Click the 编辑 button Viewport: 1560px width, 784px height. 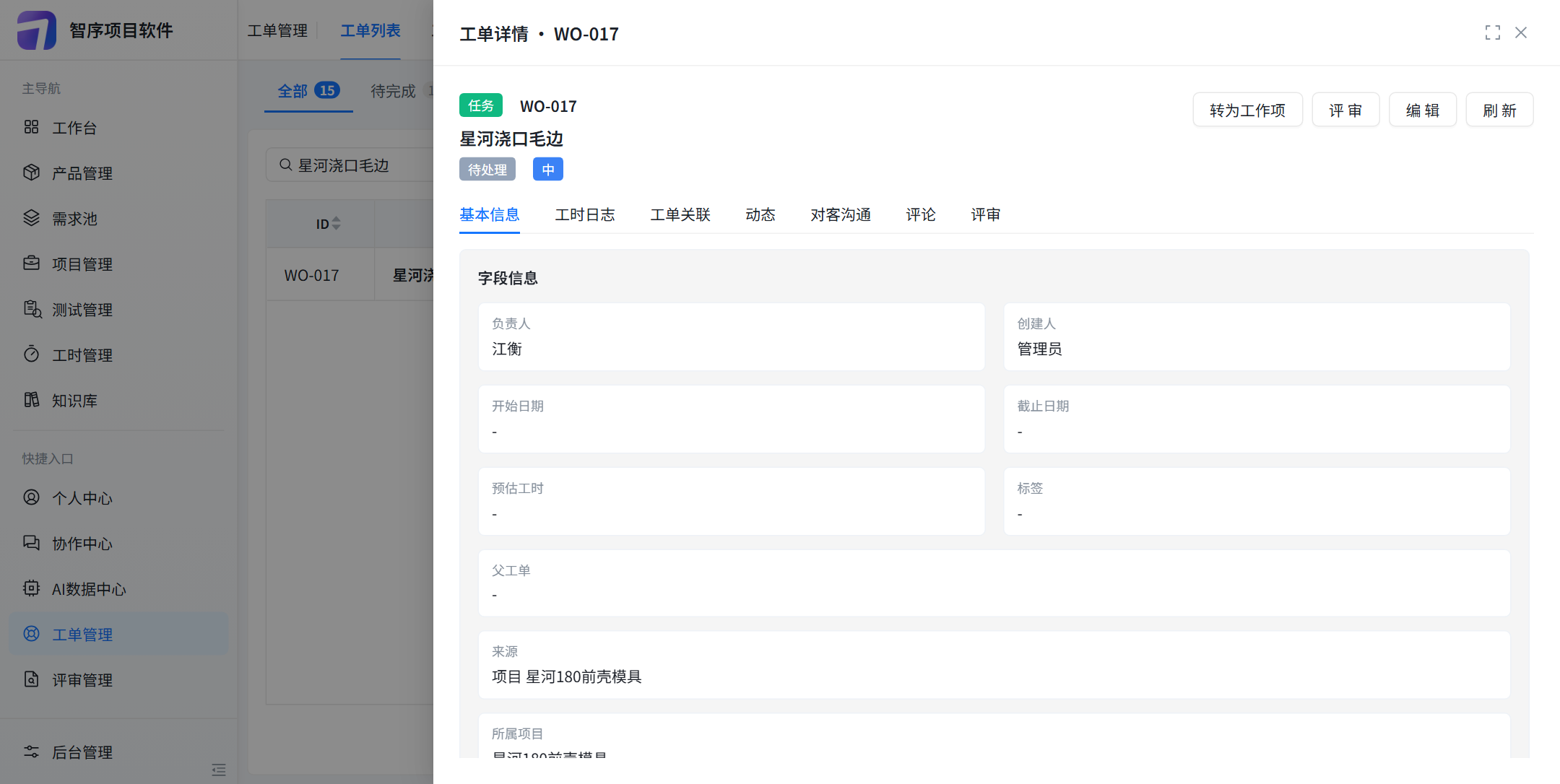coord(1423,110)
